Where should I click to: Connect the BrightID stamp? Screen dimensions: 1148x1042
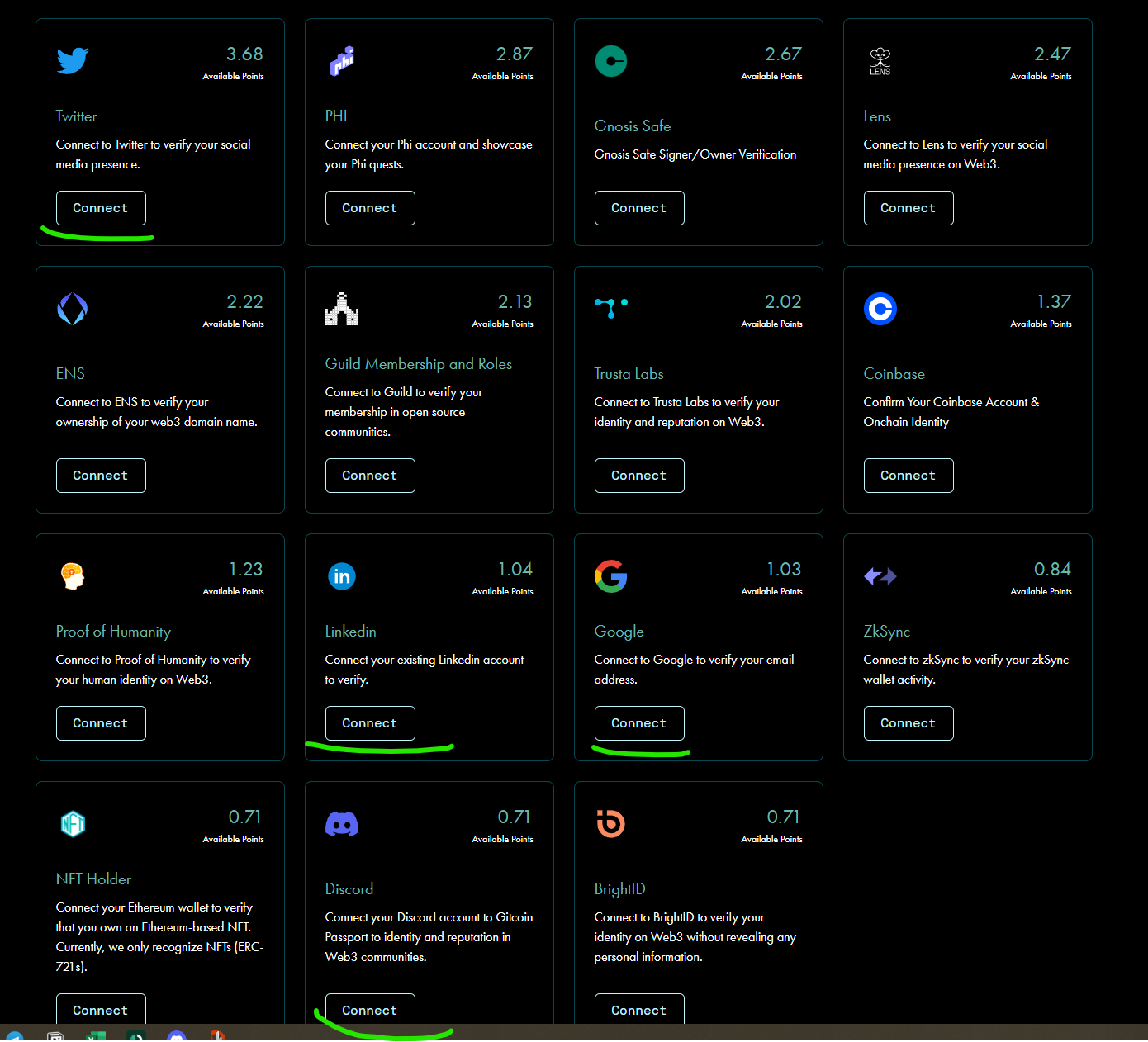tap(639, 1010)
